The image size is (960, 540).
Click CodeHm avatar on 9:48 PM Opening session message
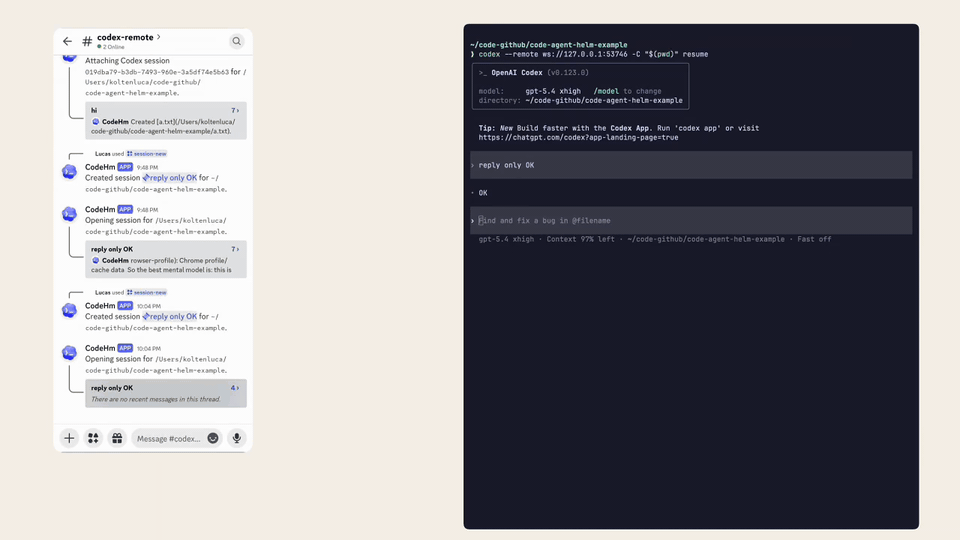pyautogui.click(x=70, y=214)
